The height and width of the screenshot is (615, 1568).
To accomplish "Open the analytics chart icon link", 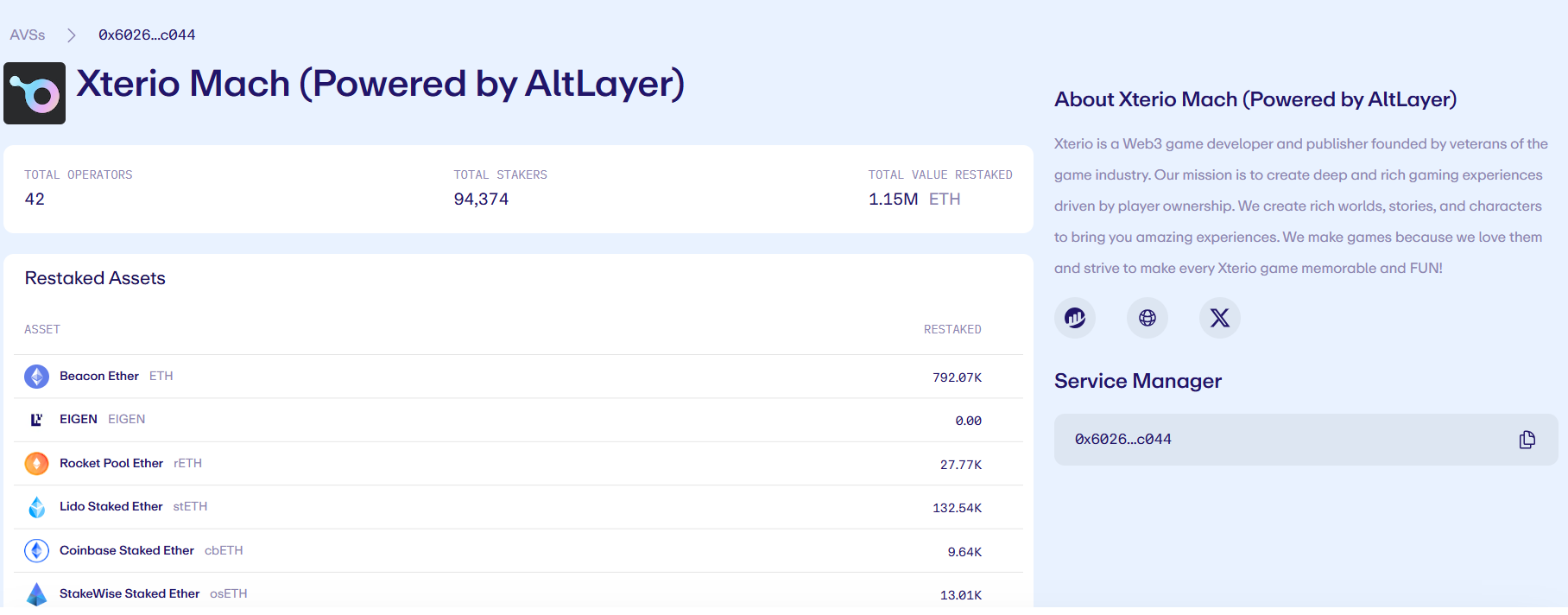I will 1075,318.
